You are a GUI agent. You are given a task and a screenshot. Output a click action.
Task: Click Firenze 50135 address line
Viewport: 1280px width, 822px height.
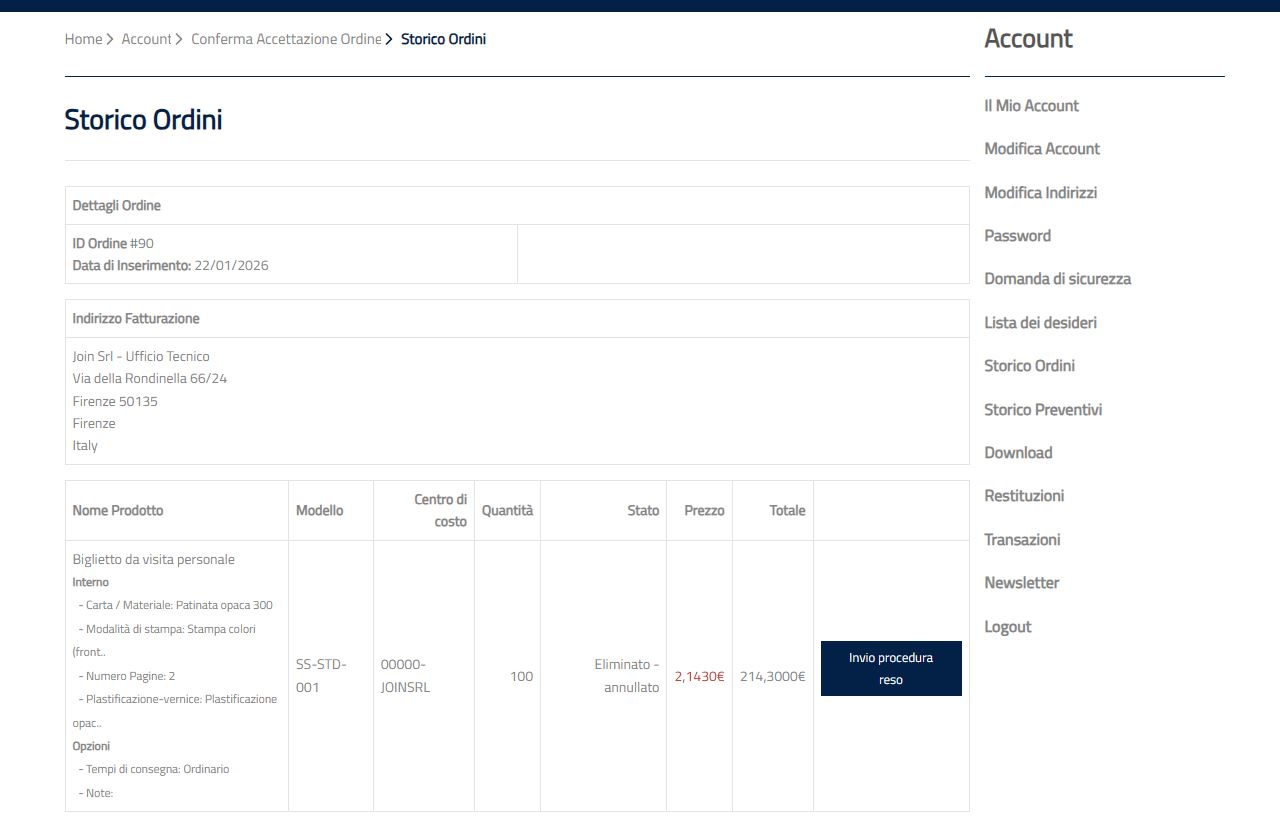tap(115, 401)
